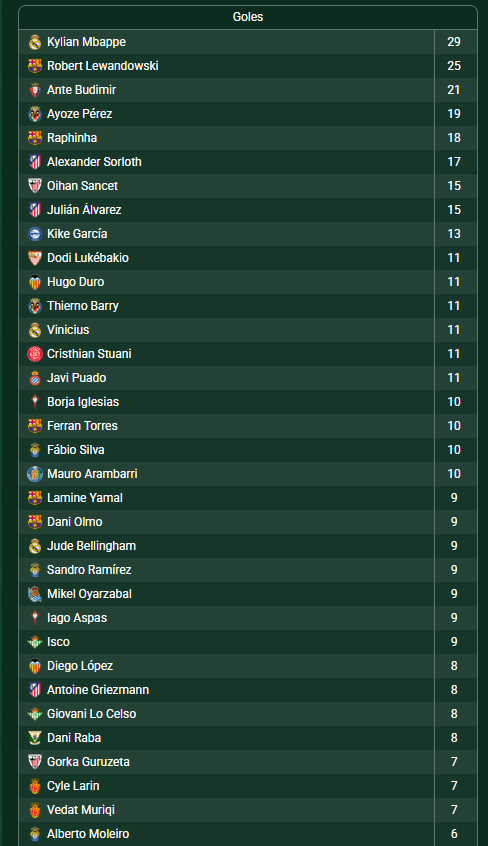Viewport: 488px width, 846px height.
Task: Click the Real Sociedad crest by Mikel Oyarzabal
Action: [35, 594]
